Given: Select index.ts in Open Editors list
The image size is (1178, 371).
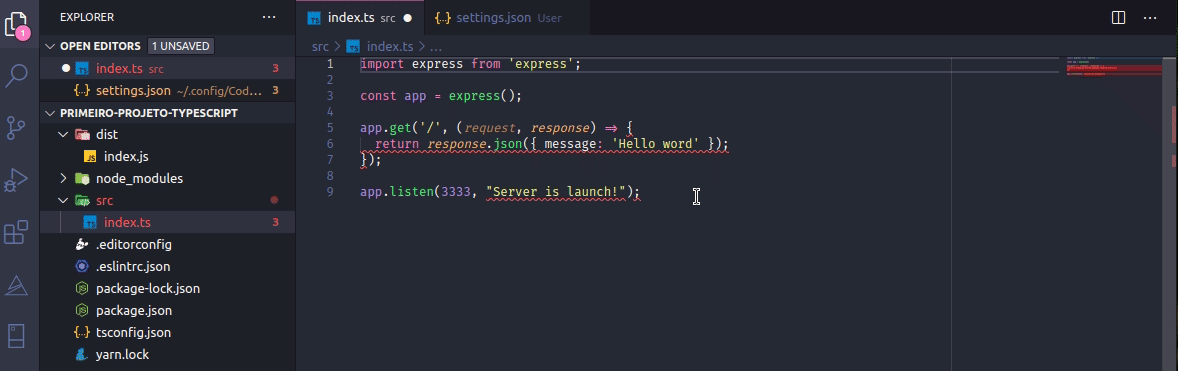Looking at the screenshot, I should 168,68.
